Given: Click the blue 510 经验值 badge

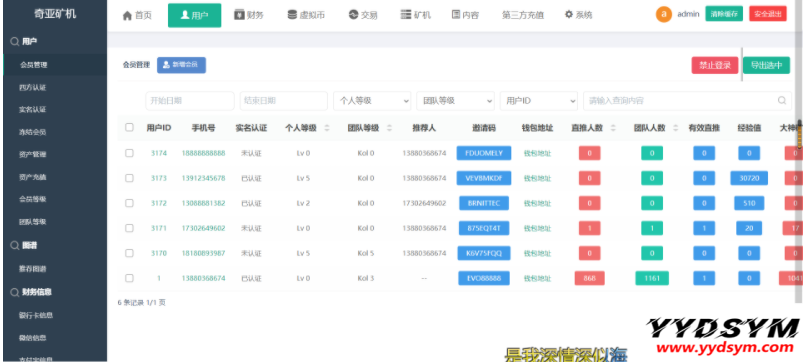Looking at the screenshot, I should click(749, 203).
